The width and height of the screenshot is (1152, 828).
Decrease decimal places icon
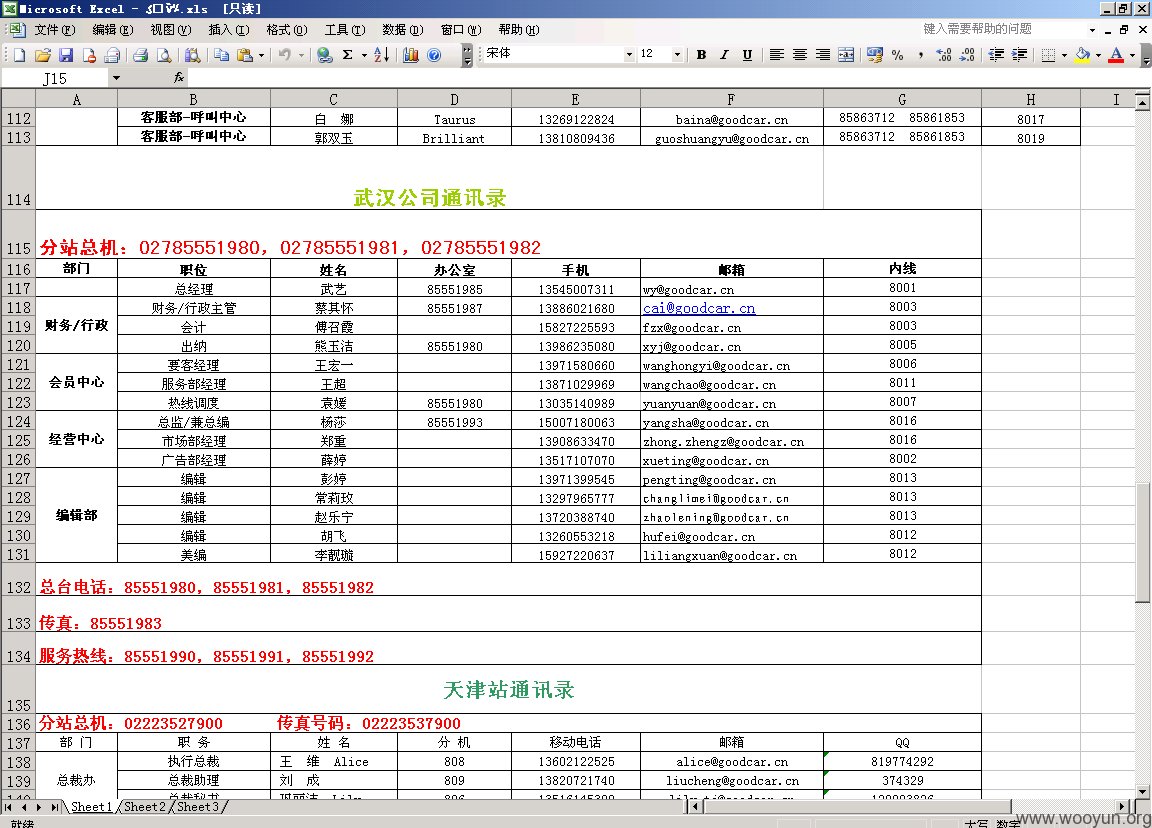pos(968,55)
